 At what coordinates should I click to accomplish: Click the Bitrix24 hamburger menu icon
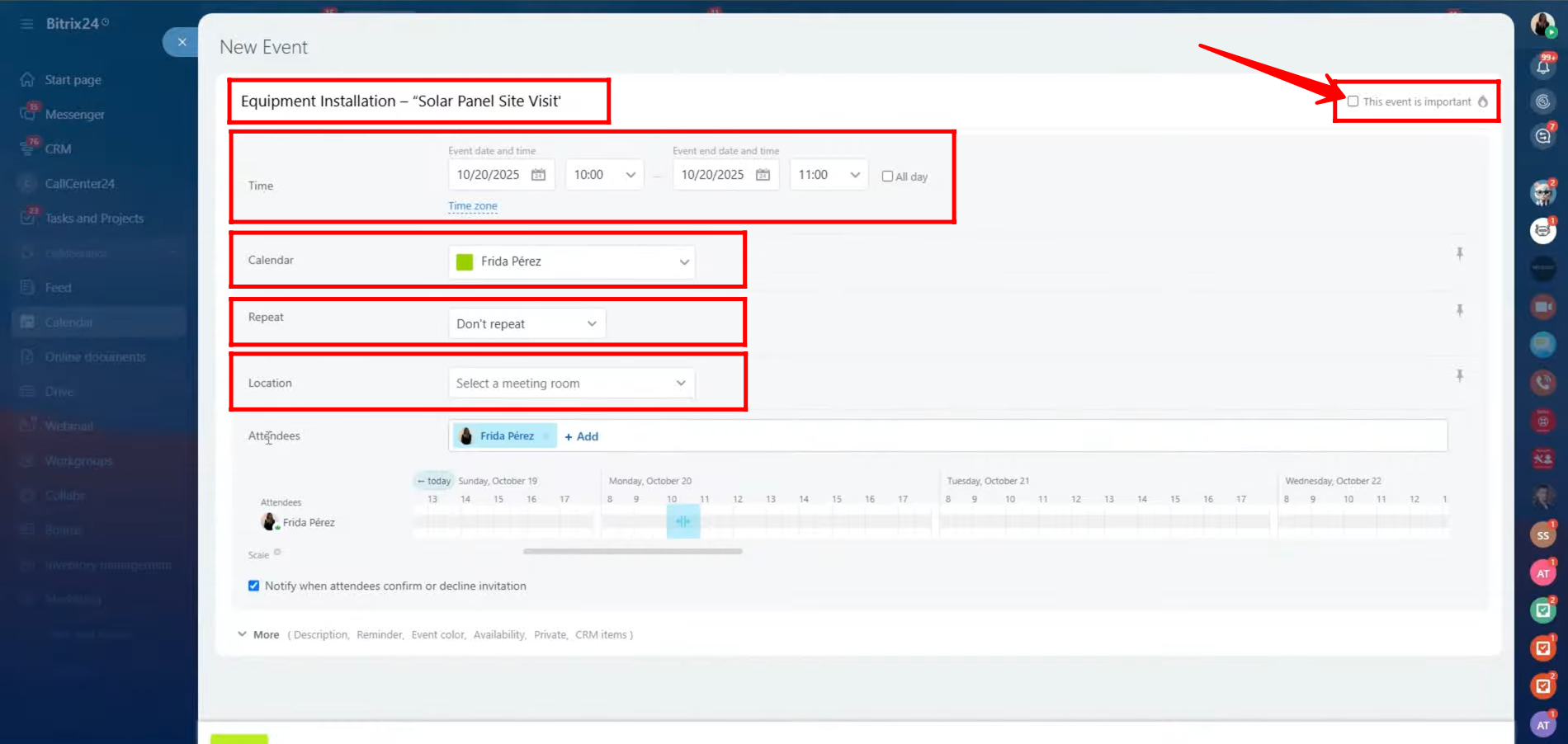[26, 24]
